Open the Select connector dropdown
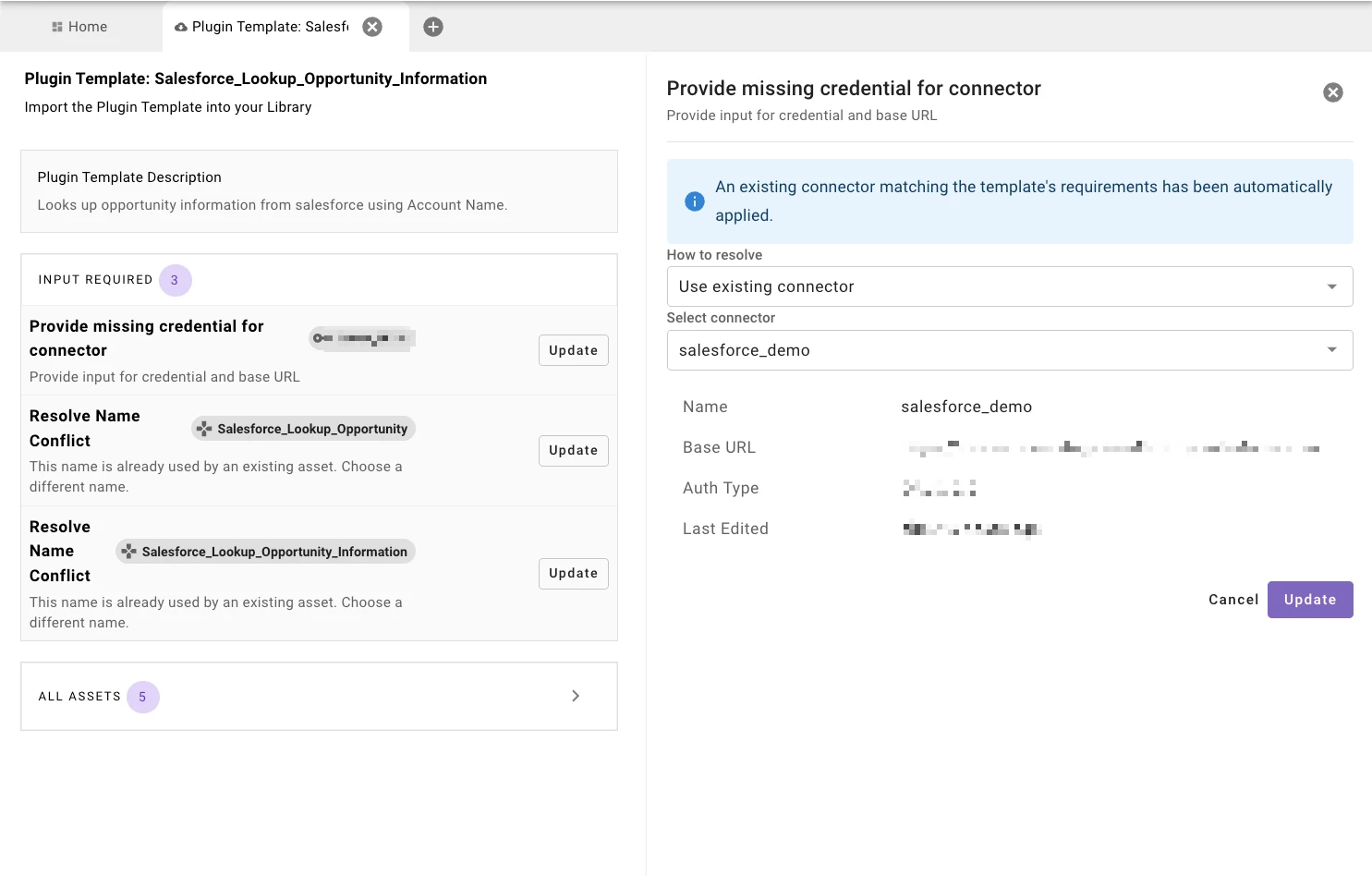The image size is (1372, 876). click(x=1010, y=350)
